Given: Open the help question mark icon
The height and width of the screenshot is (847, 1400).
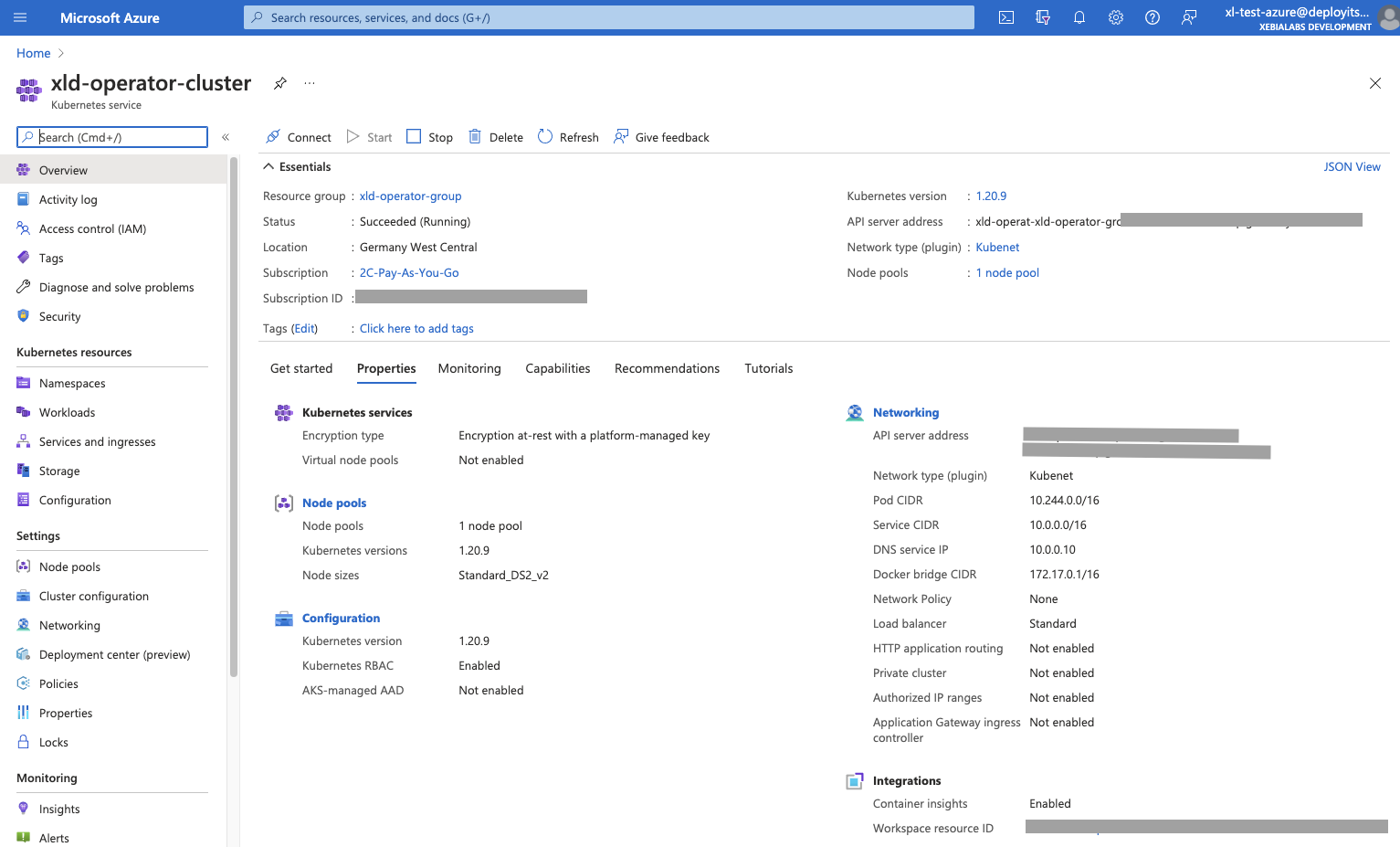Looking at the screenshot, I should pyautogui.click(x=1153, y=17).
